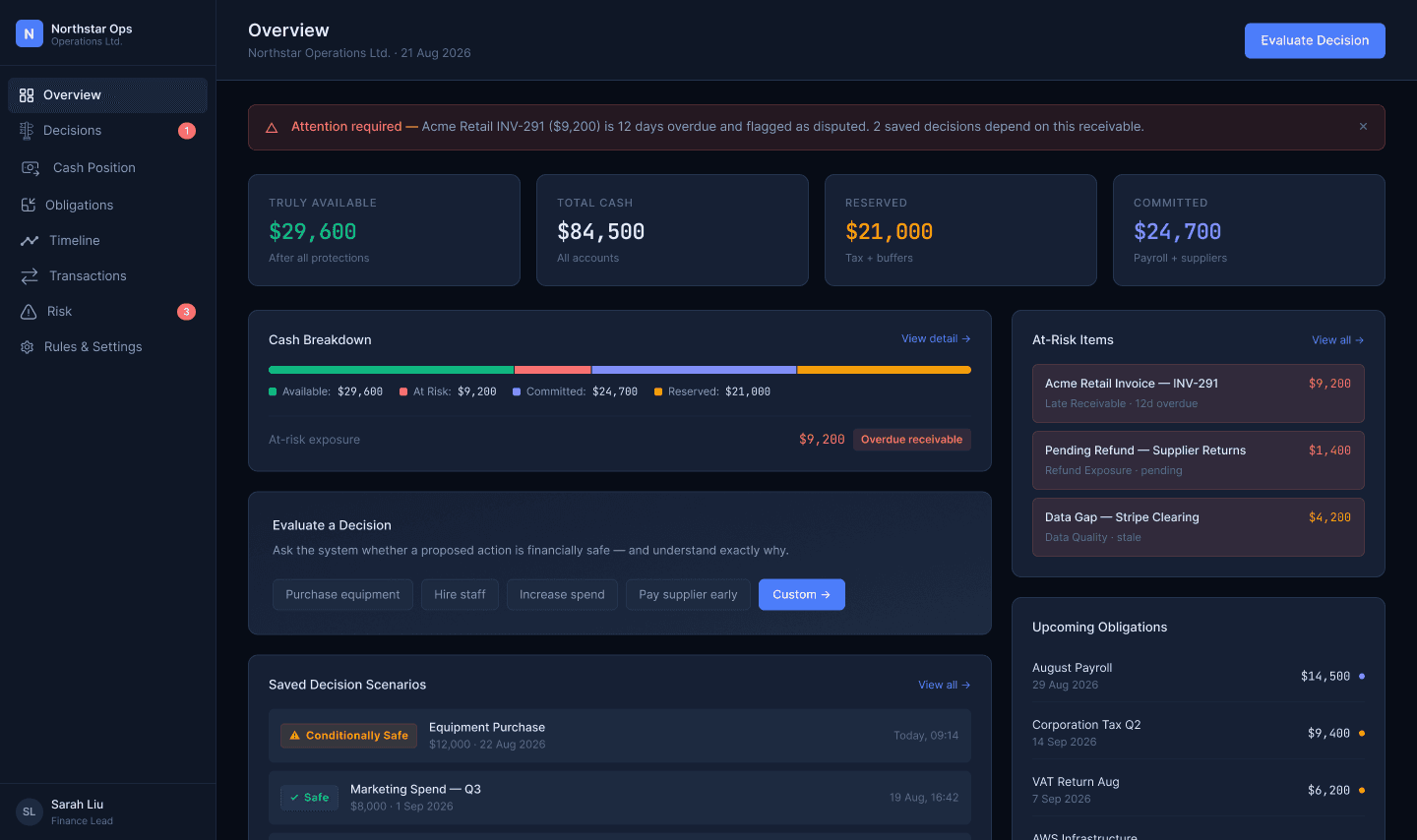The width and height of the screenshot is (1417, 840).
Task: Click the green Available segment of breakdown bar
Action: pos(392,370)
